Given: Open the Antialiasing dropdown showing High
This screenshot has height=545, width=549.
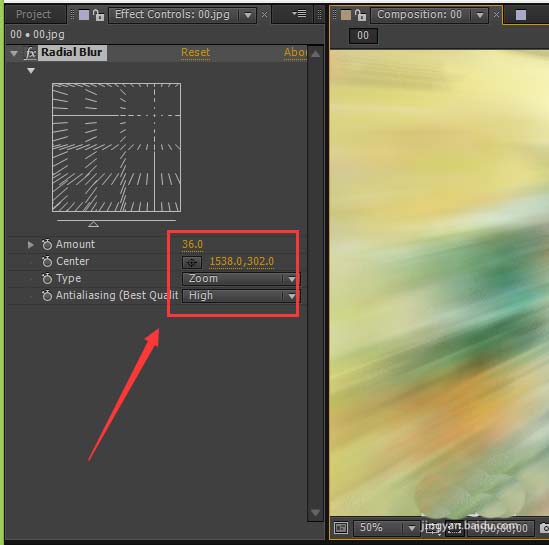Looking at the screenshot, I should (241, 296).
